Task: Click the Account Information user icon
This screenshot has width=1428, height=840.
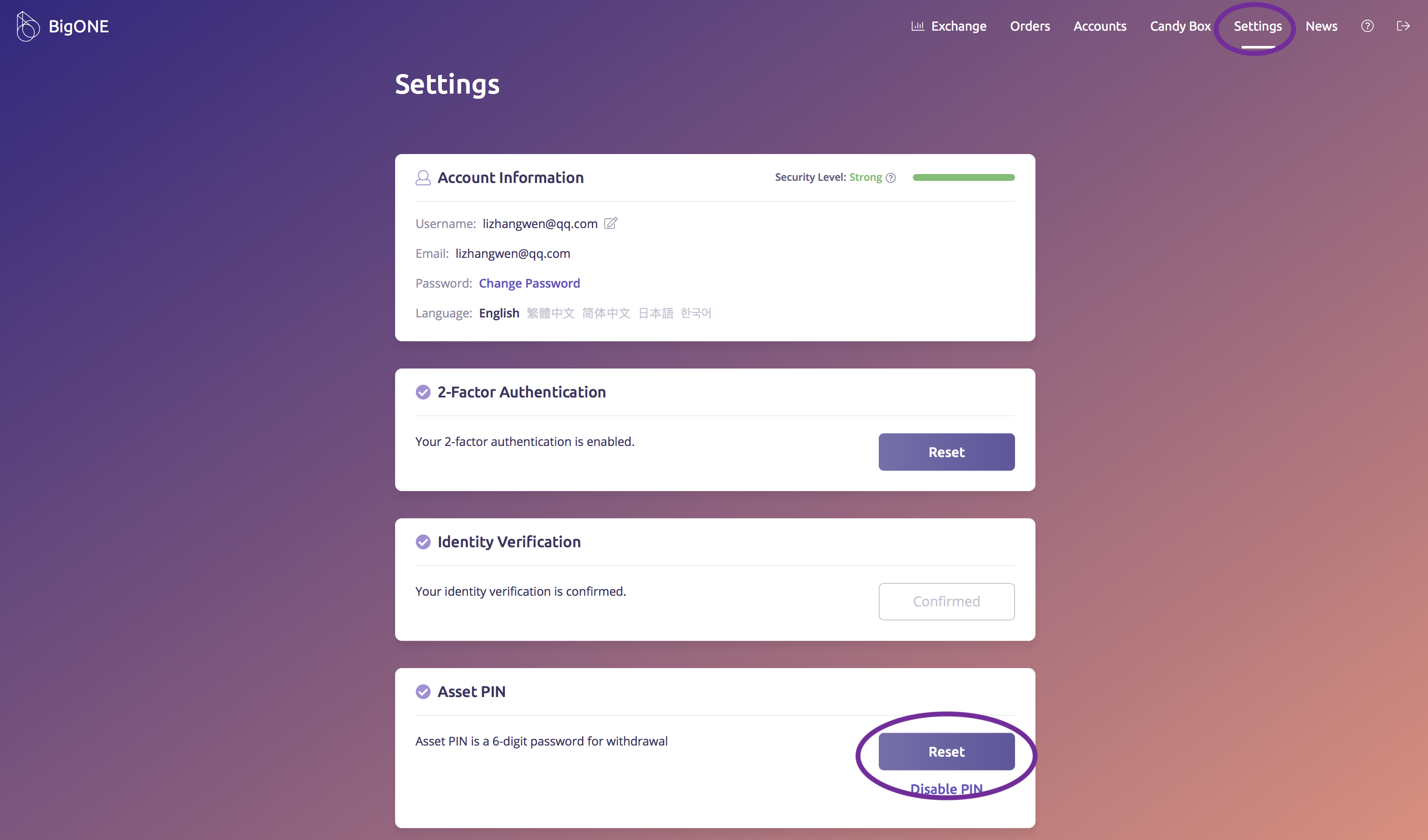Action: click(x=423, y=178)
